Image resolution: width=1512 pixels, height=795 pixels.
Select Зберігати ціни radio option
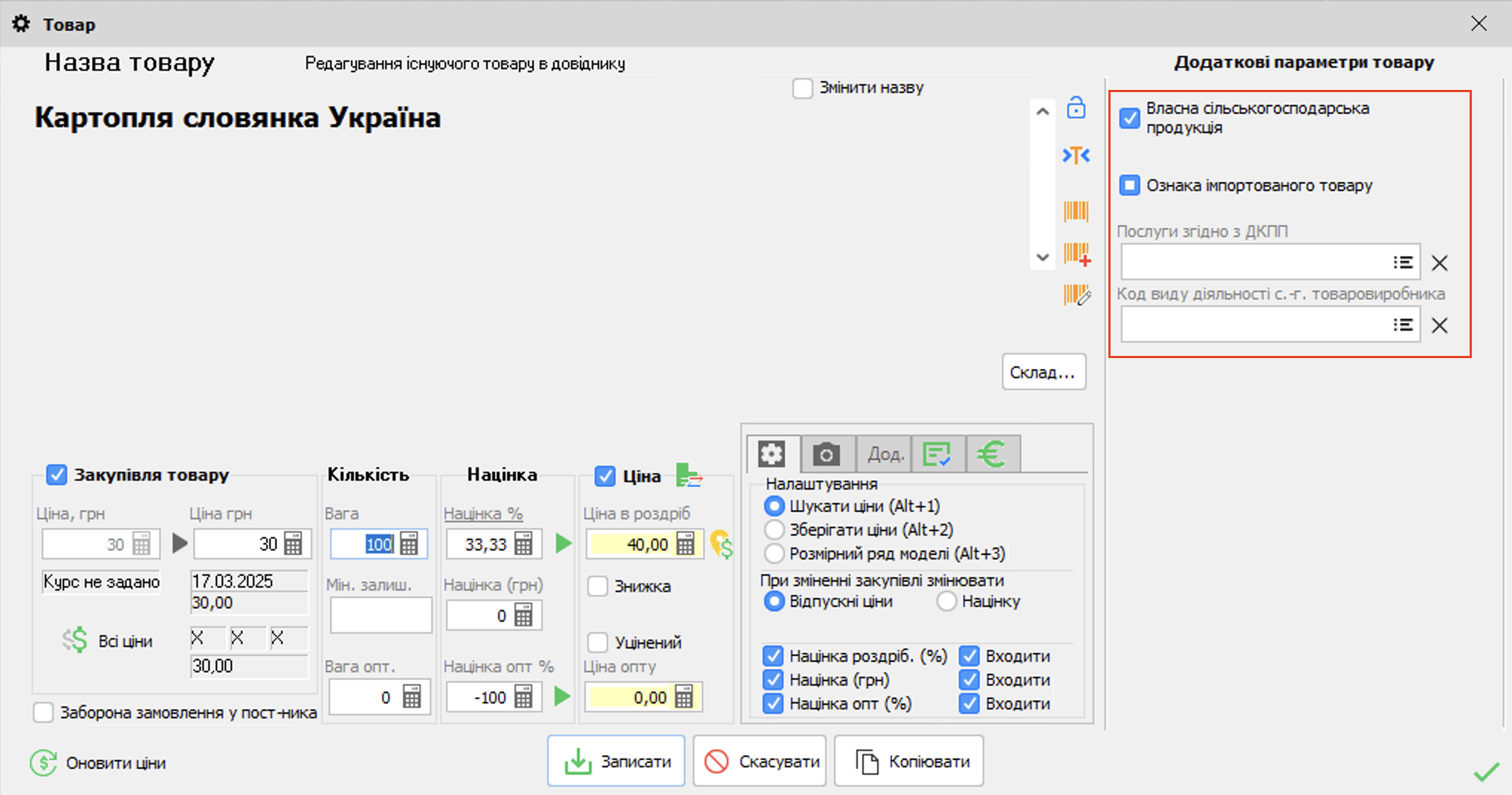coord(775,530)
